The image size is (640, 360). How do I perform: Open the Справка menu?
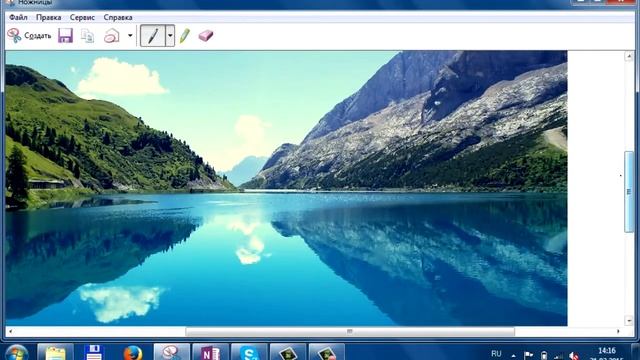coord(118,18)
